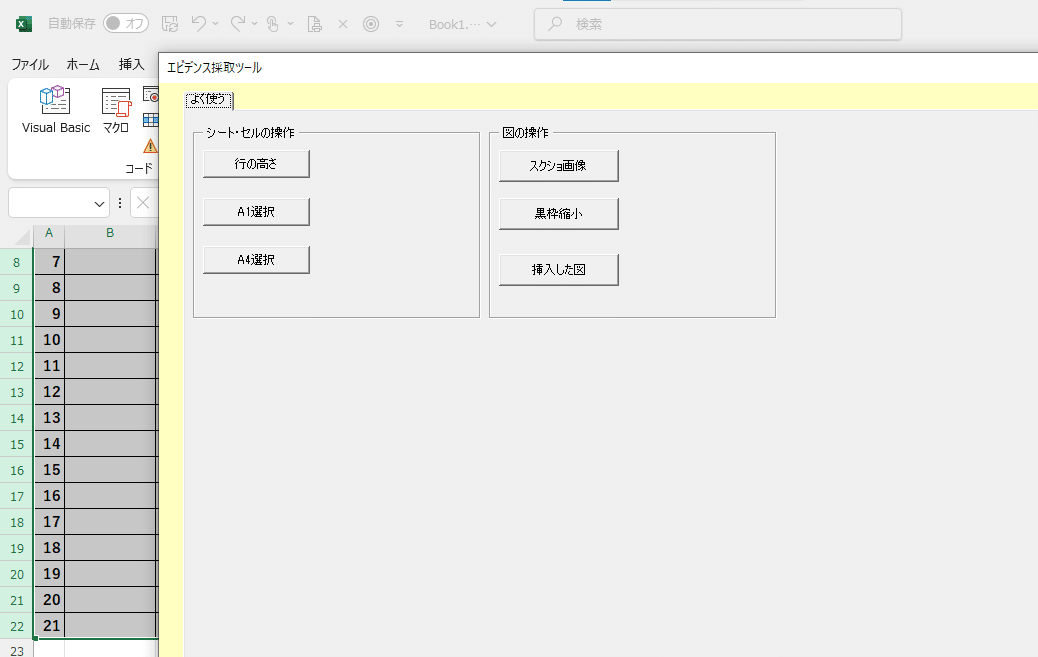
Task: Click the 行の高さ button
Action: pos(256,164)
